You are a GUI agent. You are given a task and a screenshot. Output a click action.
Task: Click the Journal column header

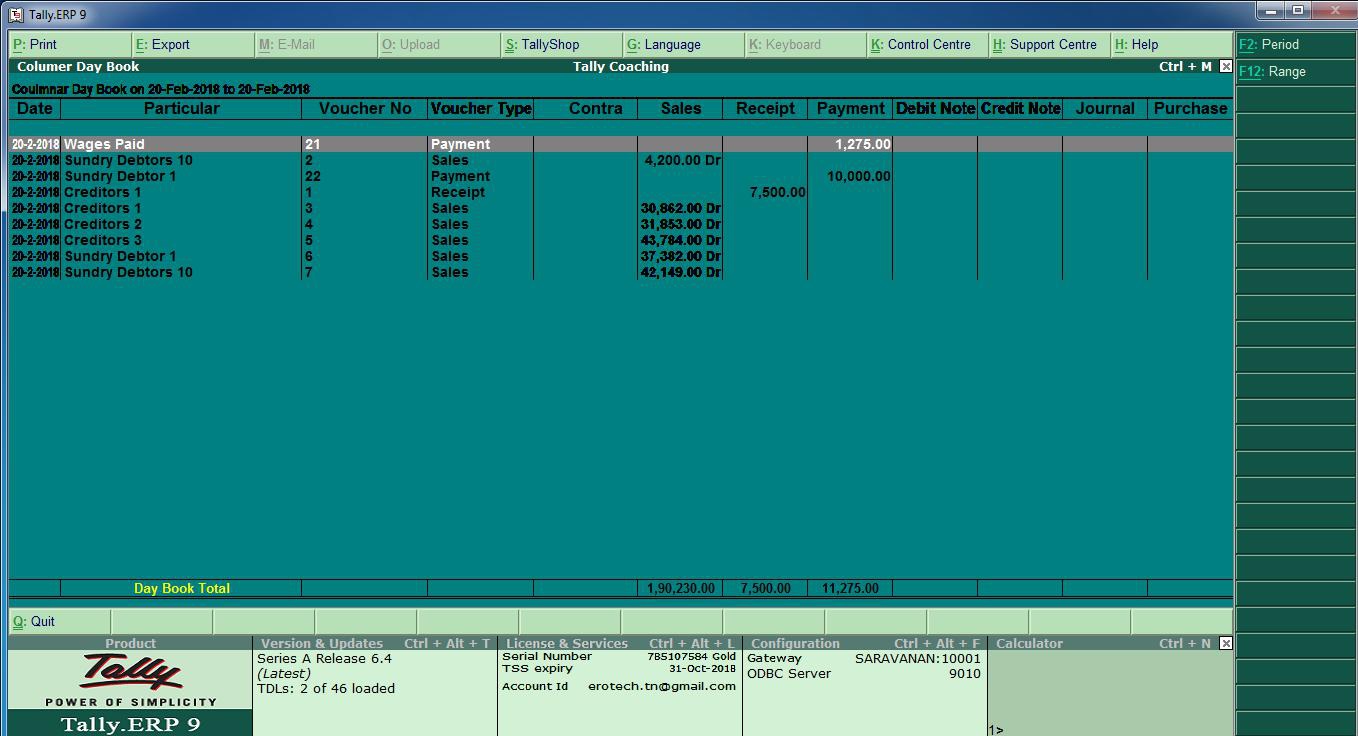tap(1105, 108)
